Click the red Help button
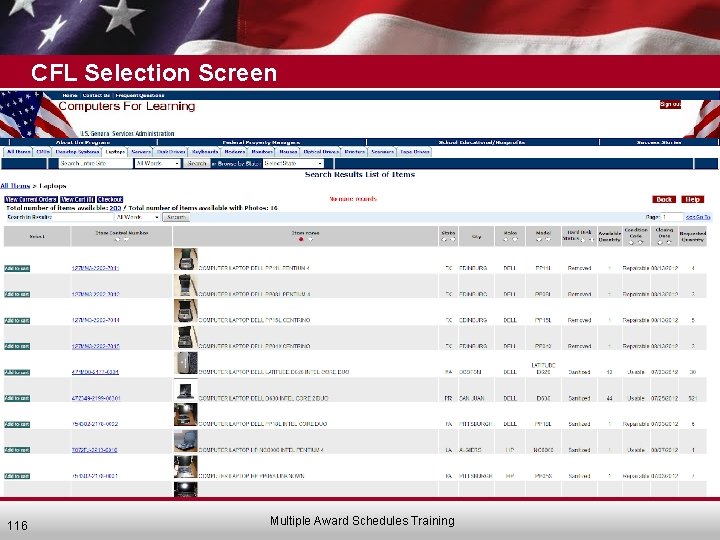Viewport: 720px width, 540px height. point(692,199)
